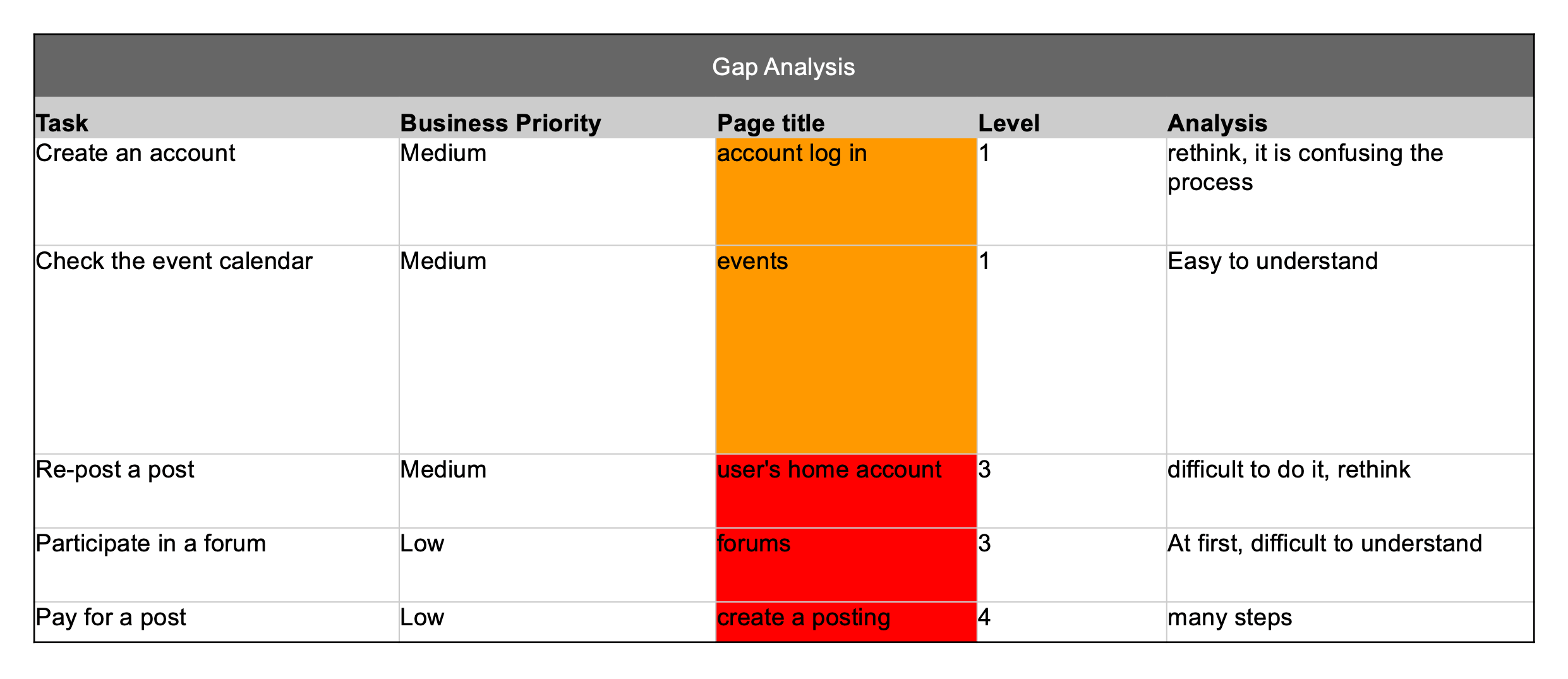Select the many steps analysis cell

coord(1229,618)
